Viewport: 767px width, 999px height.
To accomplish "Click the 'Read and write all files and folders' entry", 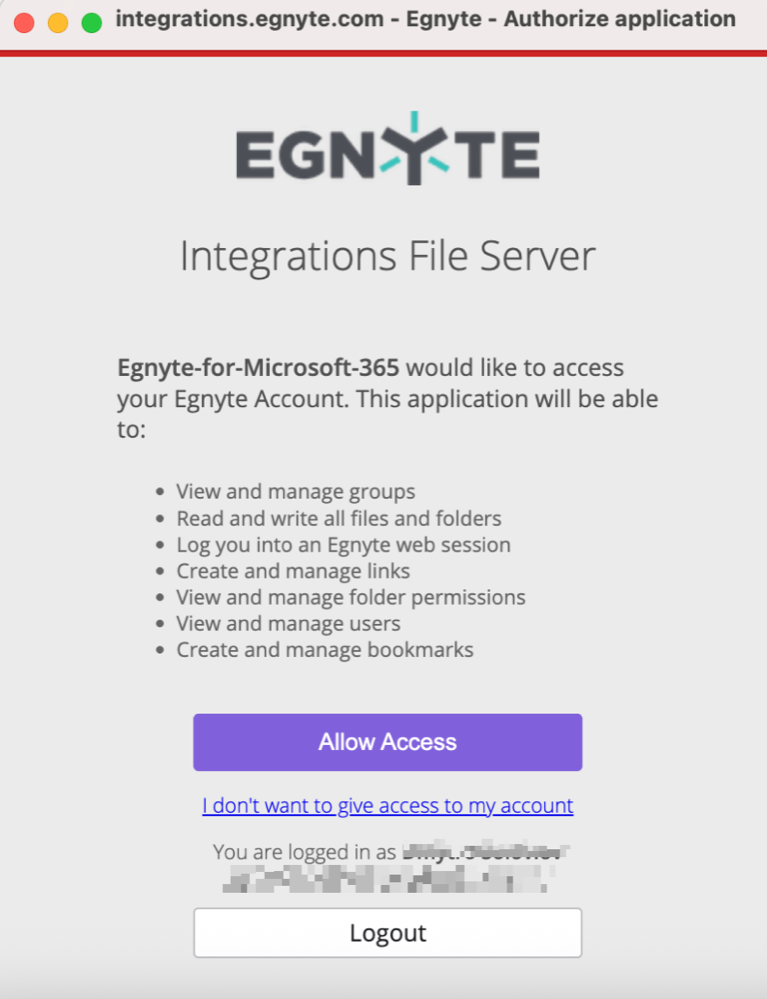I will pos(339,518).
